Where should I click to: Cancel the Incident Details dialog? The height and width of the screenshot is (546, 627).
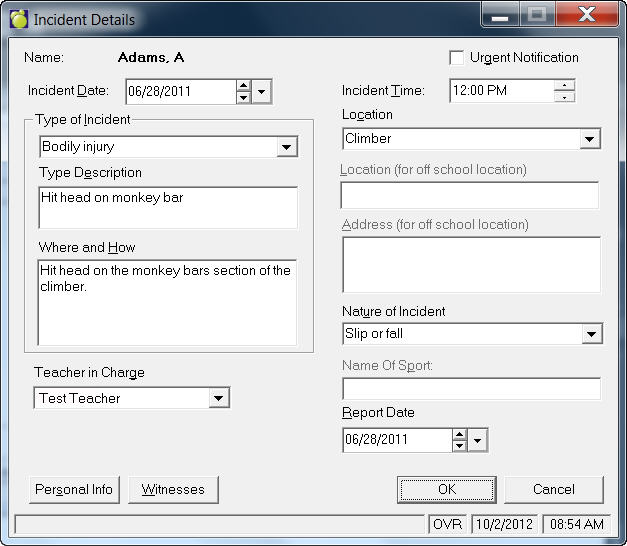click(x=553, y=490)
